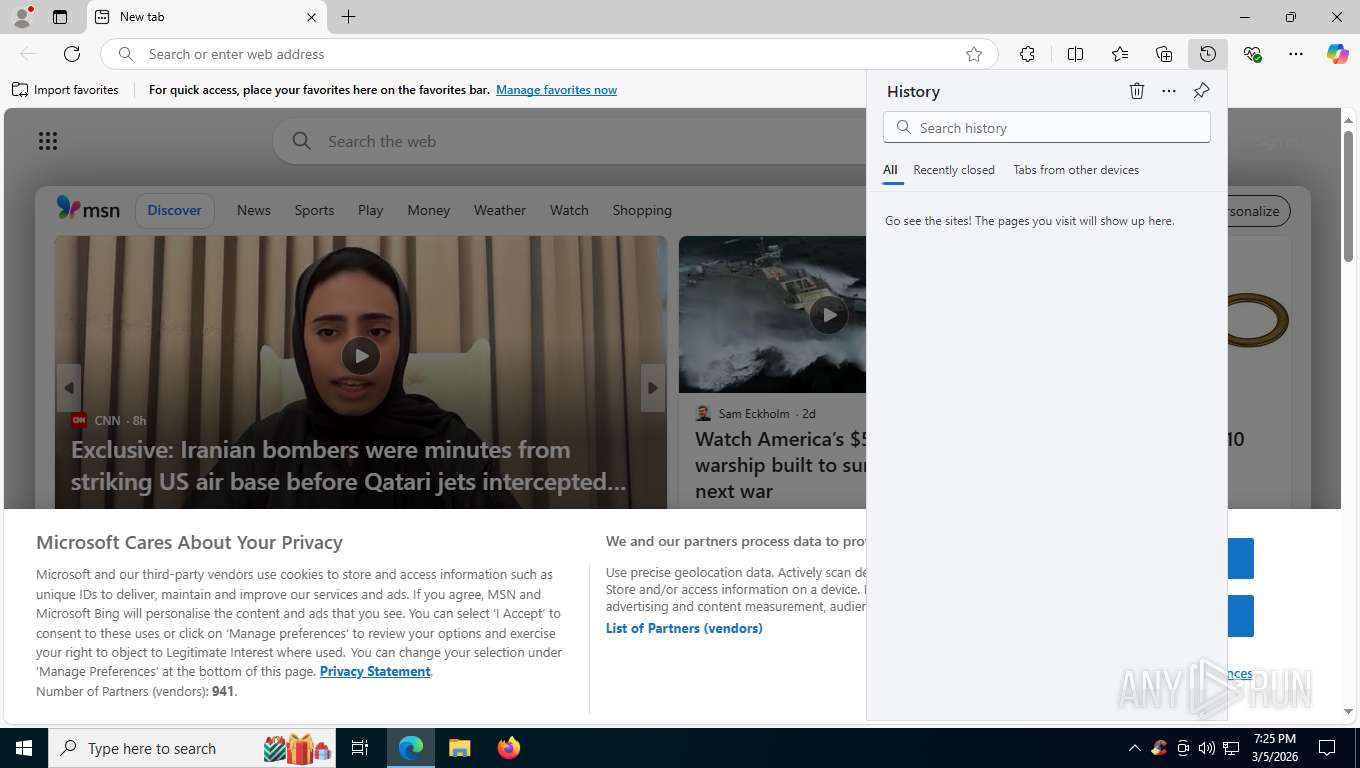Viewport: 1360px width, 768px height.
Task: Open the msn logo link
Action: click(88, 209)
